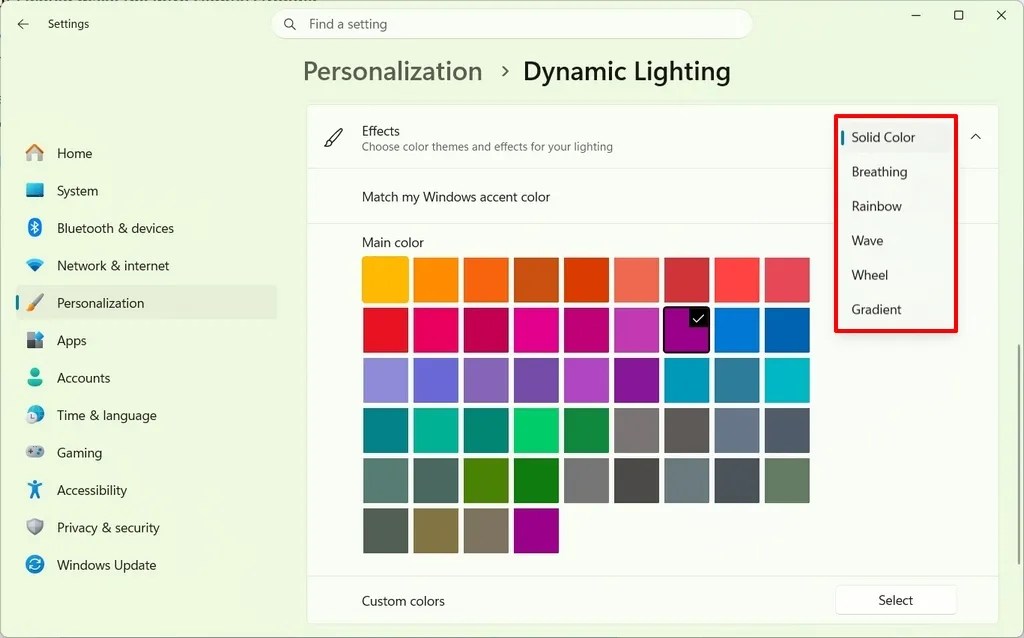The width and height of the screenshot is (1024, 638).
Task: Click the Bluetooth icon in the sidebar
Action: tap(35, 227)
